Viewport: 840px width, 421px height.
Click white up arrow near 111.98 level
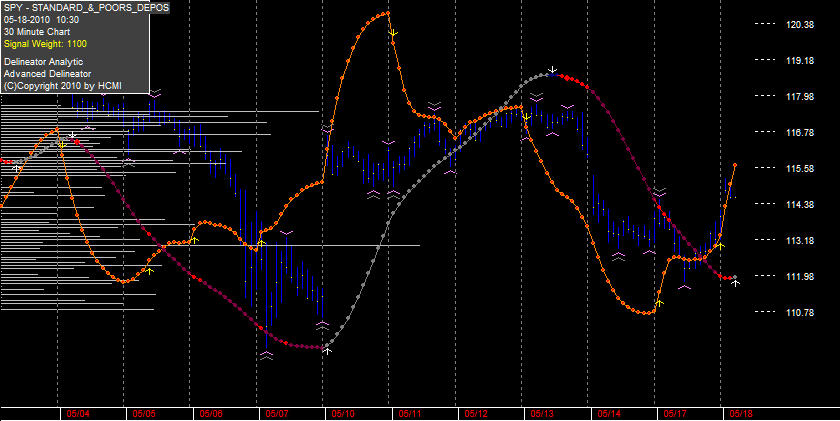pos(736,283)
